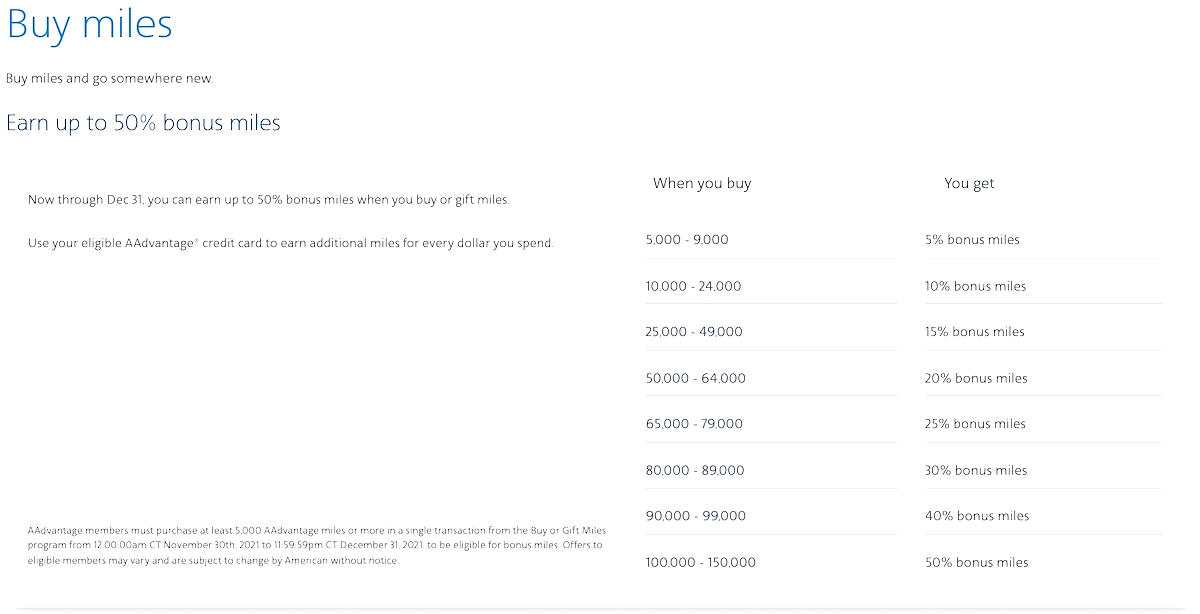
Task: Select the 10% bonus miles entry
Action: coord(976,286)
